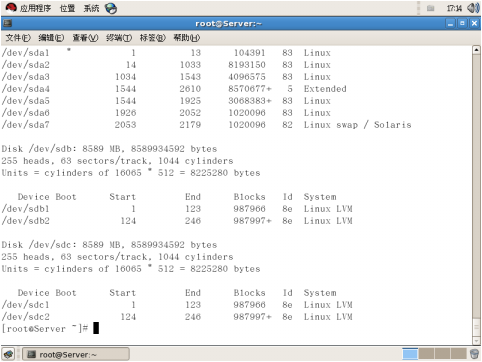Open the 文件(F) menu
The image size is (482, 362).
click(18, 38)
